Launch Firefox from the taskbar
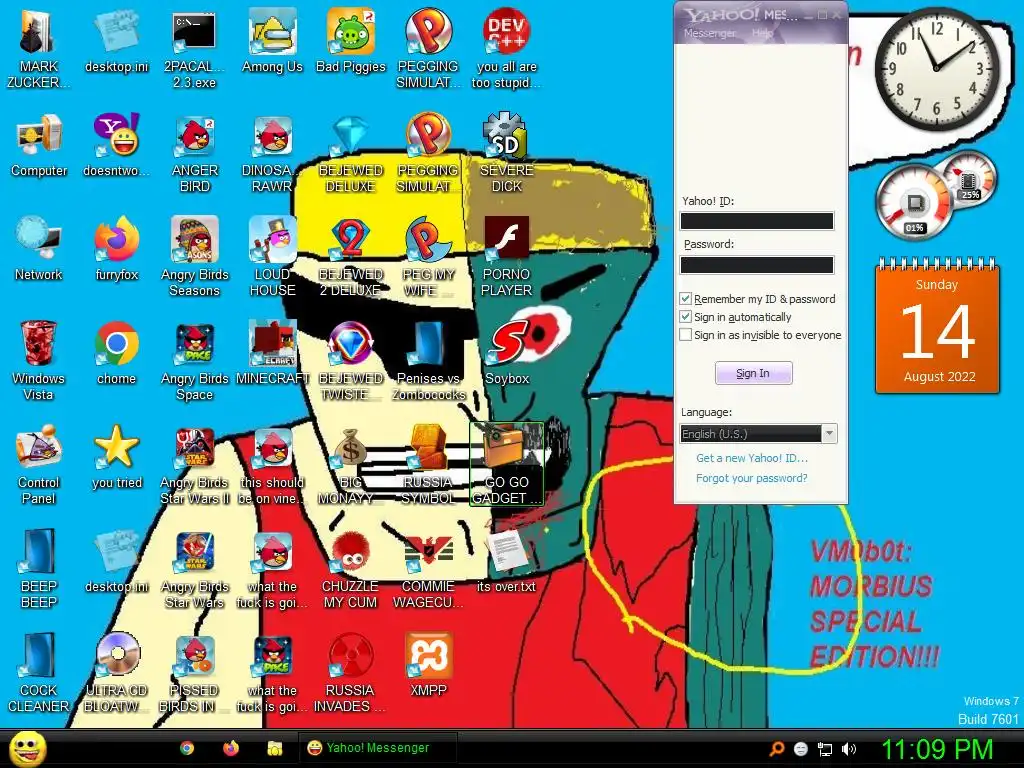Viewport: 1024px width, 768px height. click(x=231, y=748)
